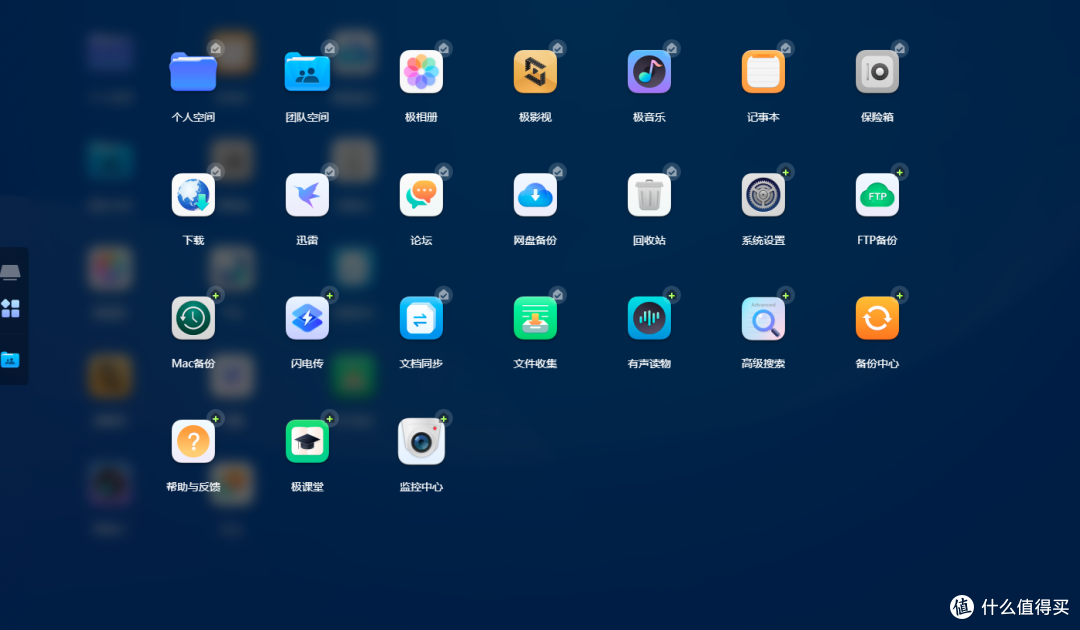Open the Mac备份 Time Machine app
This screenshot has height=630, width=1080.
[193, 318]
